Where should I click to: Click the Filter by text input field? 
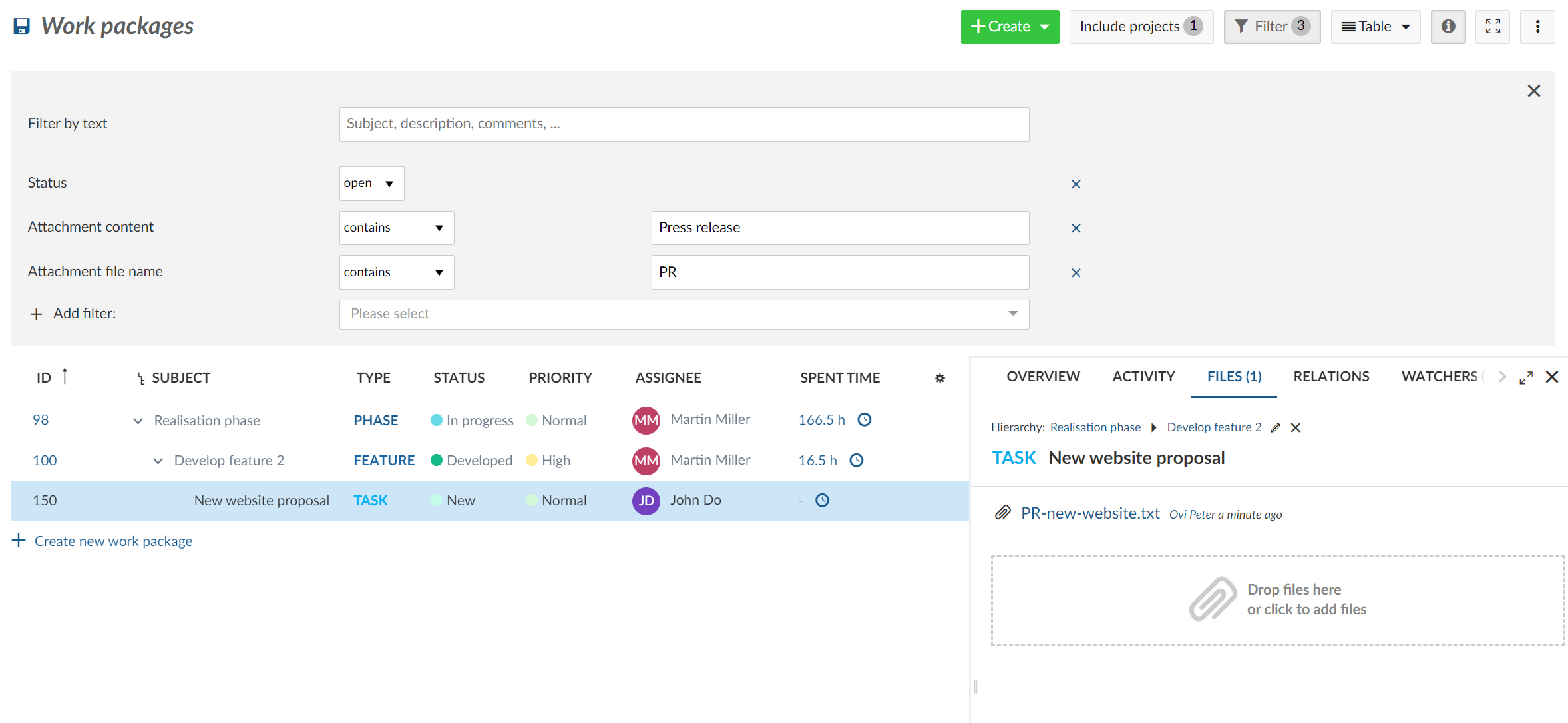[684, 124]
